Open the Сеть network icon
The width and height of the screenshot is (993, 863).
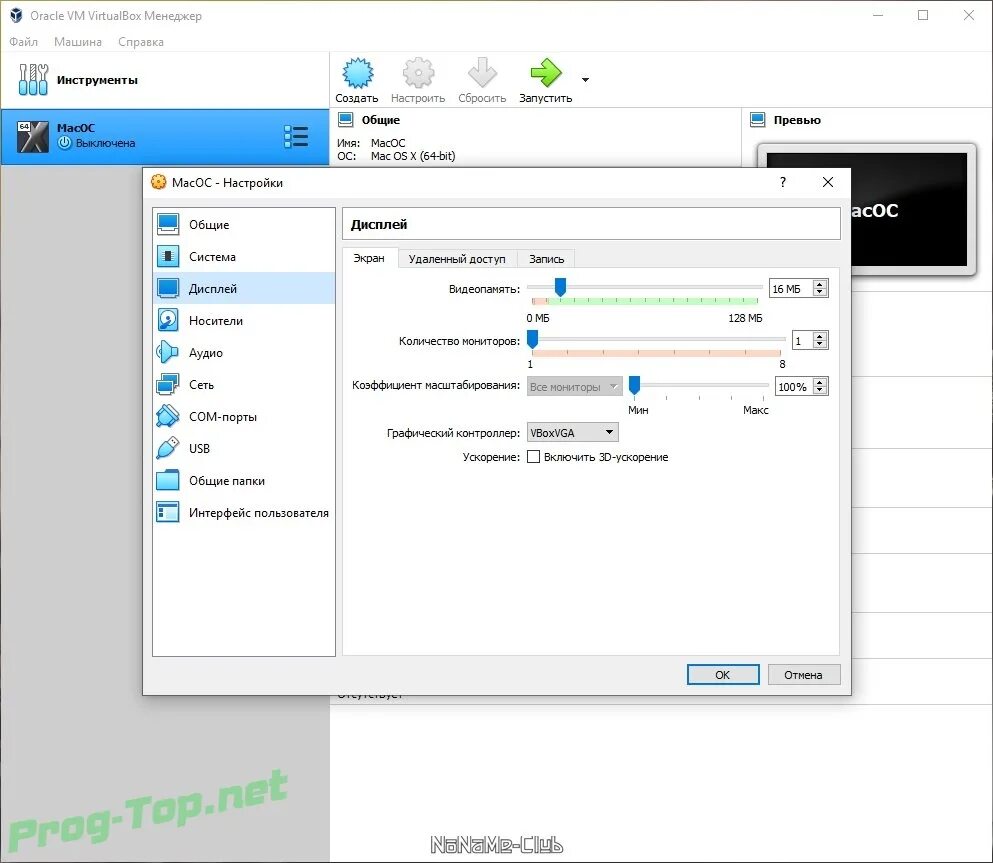pyautogui.click(x=168, y=384)
